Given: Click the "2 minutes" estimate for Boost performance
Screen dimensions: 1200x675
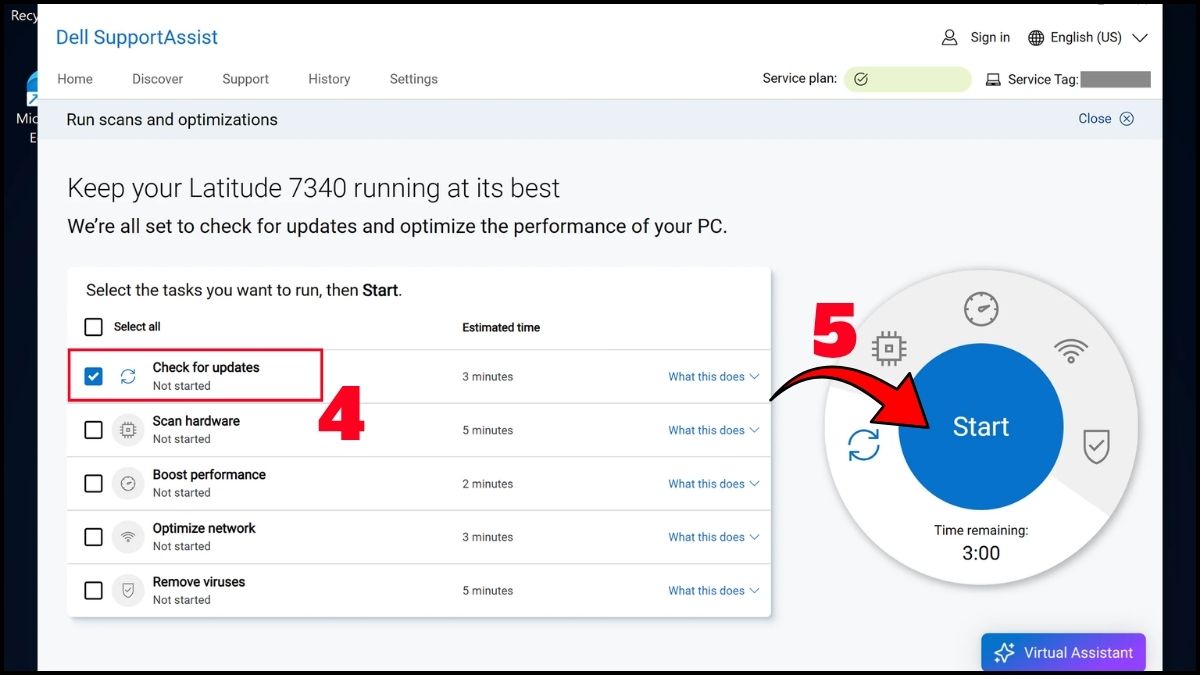Looking at the screenshot, I should (x=488, y=484).
